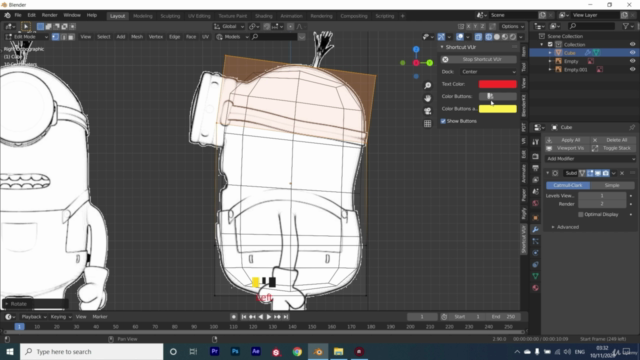
Task: Hide Collection in outliner
Action: click(632, 44)
